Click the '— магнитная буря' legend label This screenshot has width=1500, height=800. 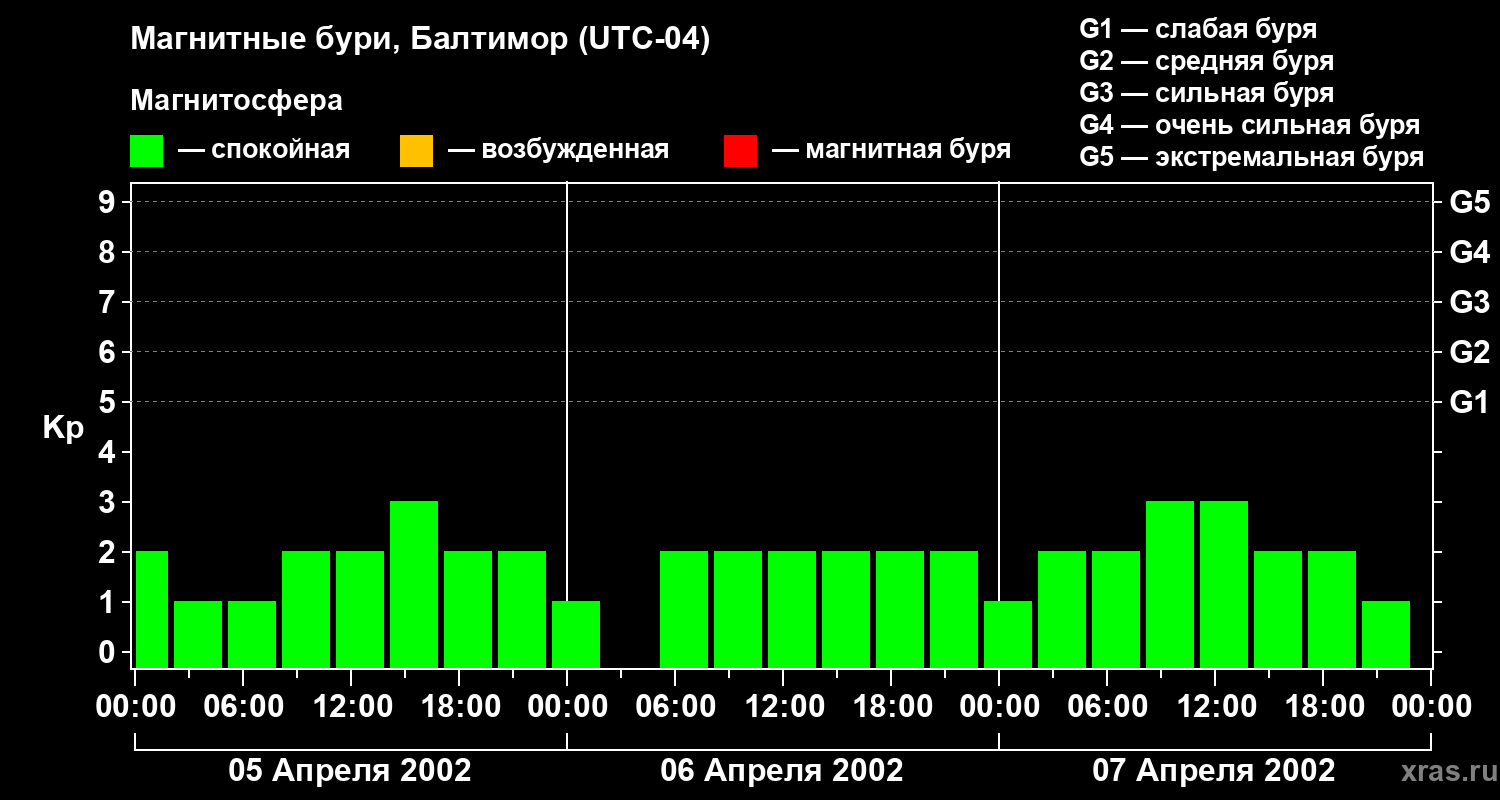(x=891, y=151)
